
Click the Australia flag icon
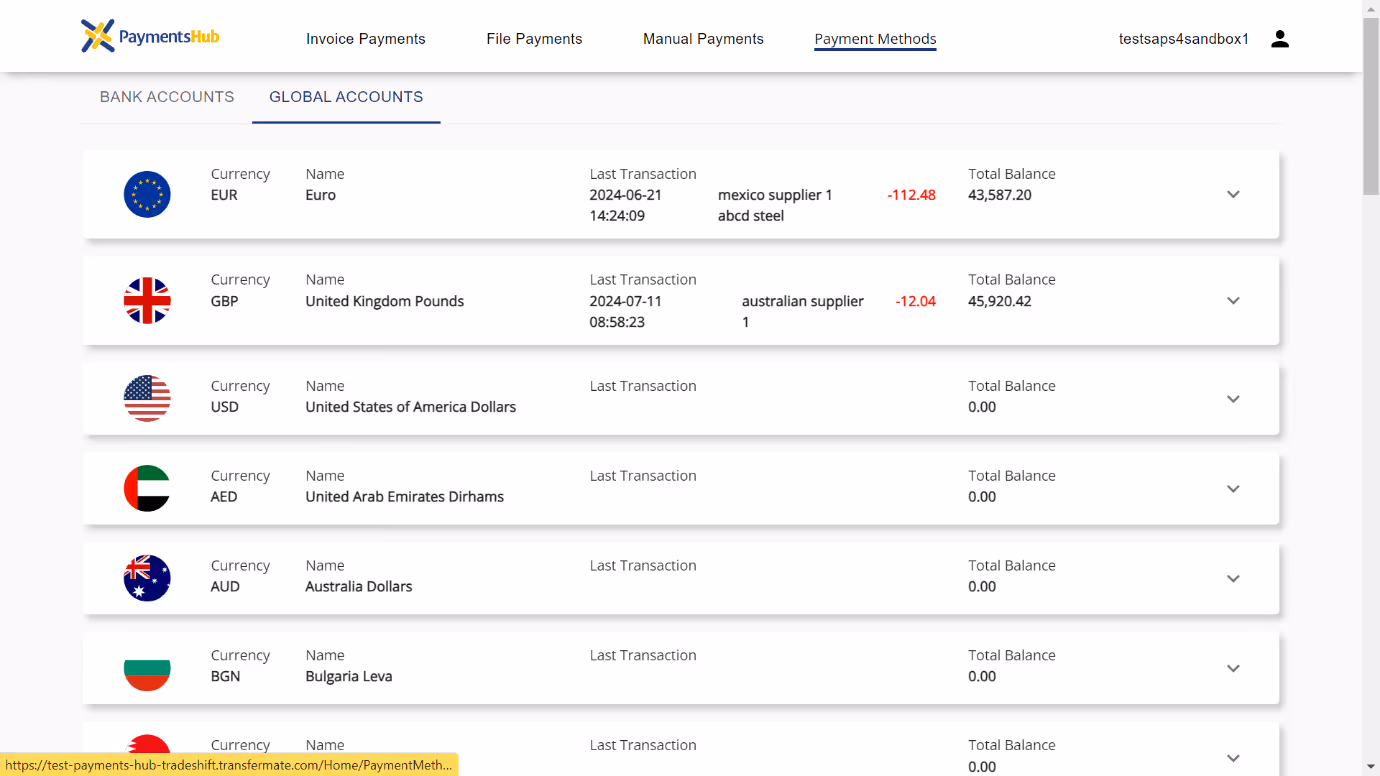(147, 578)
